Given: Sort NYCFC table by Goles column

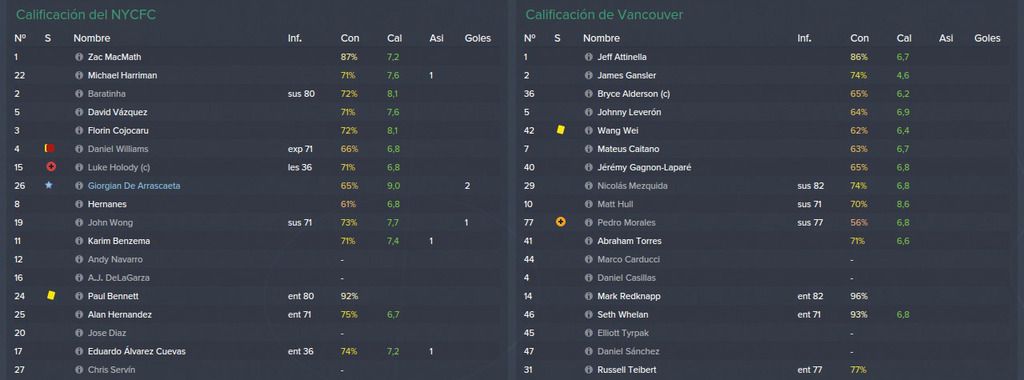Looking at the screenshot, I should click(x=477, y=39).
